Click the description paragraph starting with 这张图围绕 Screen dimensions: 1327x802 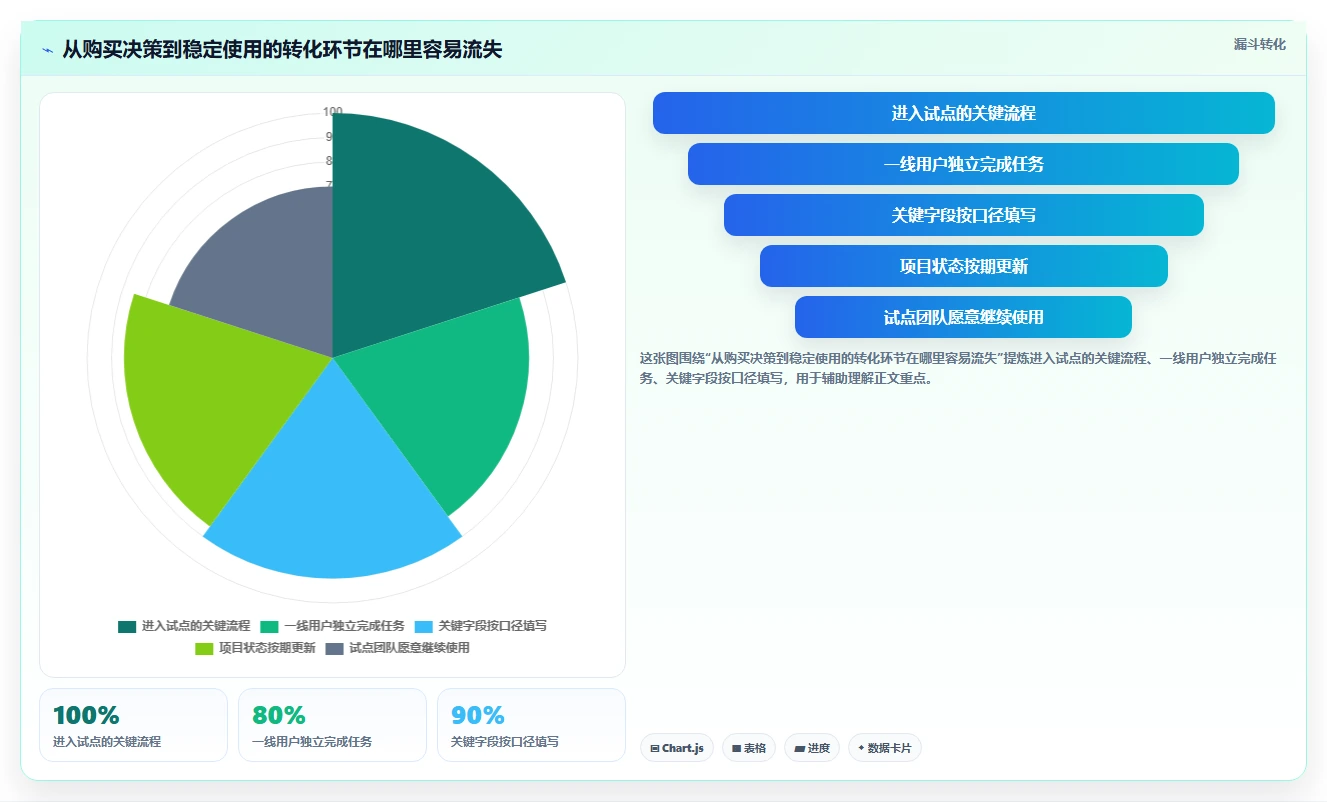point(958,368)
